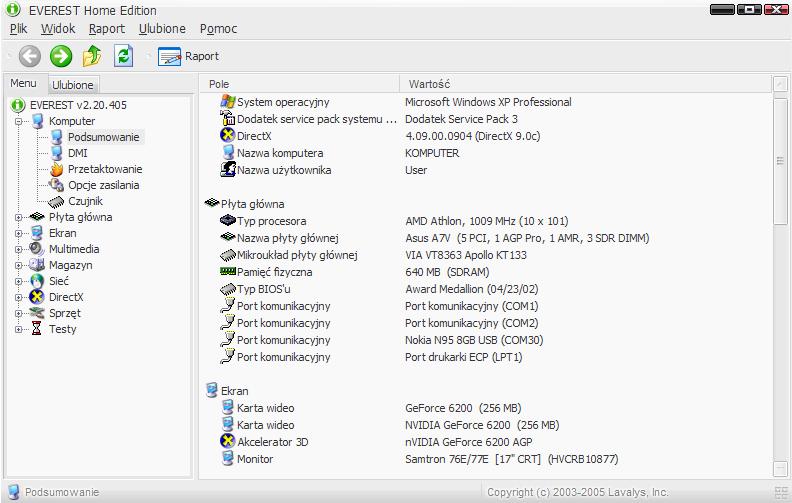Viewport: 792px width, 503px height.
Task: Select Przetaktowanie in the tree
Action: pyautogui.click(x=104, y=169)
